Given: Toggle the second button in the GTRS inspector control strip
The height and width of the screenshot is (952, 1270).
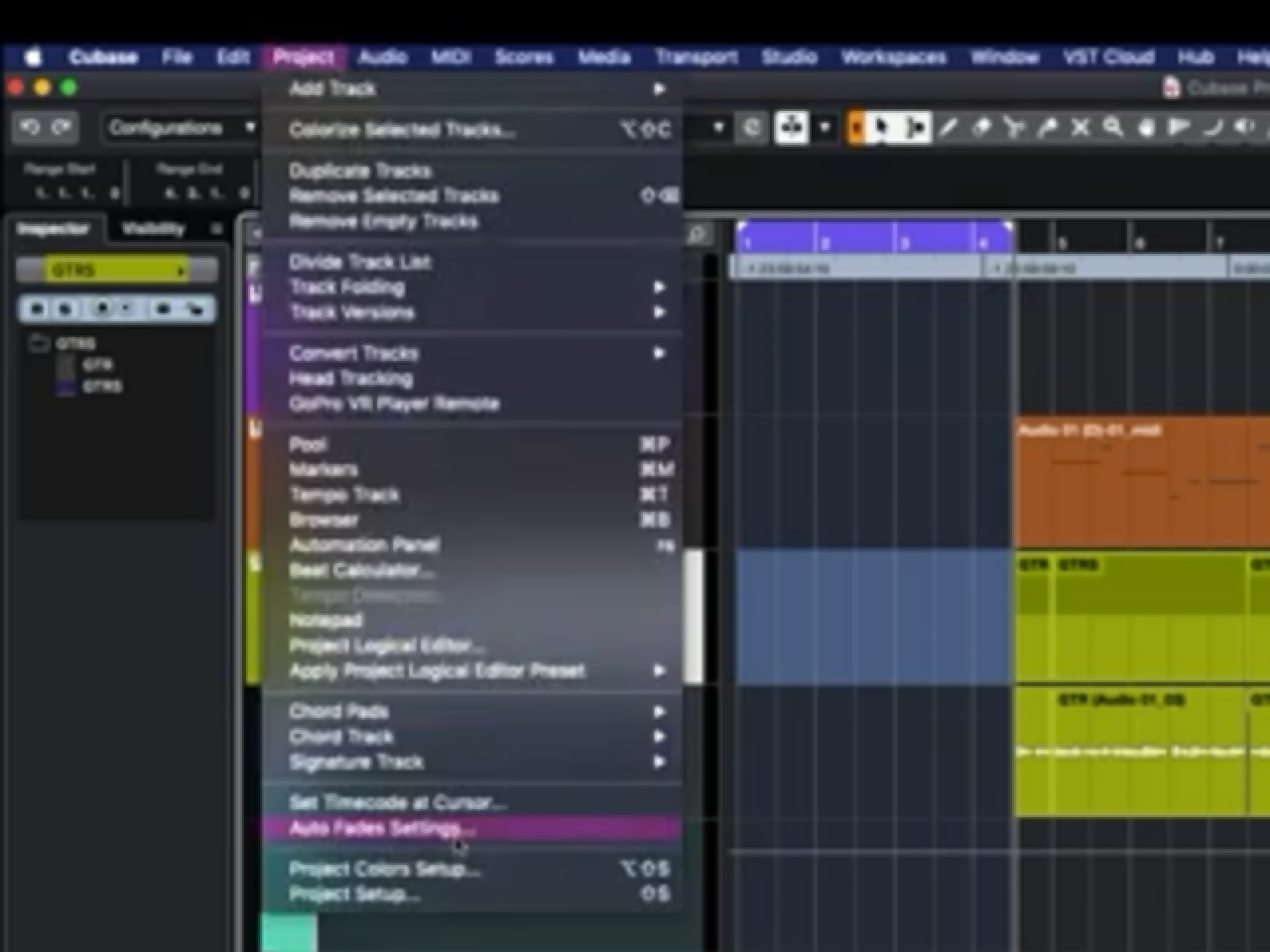Looking at the screenshot, I should (x=65, y=309).
